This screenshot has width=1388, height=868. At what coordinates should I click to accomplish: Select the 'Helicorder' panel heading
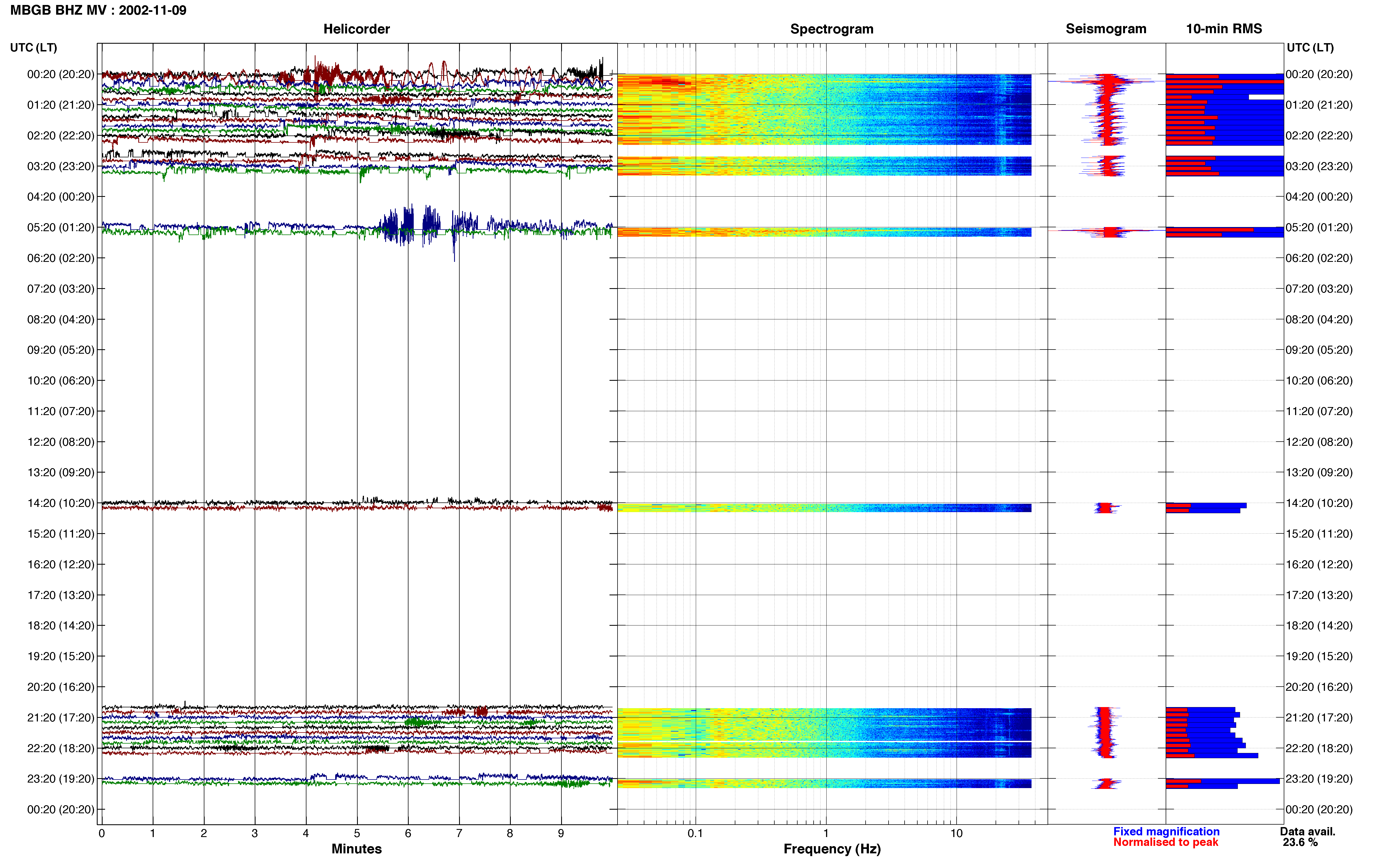pyautogui.click(x=356, y=29)
